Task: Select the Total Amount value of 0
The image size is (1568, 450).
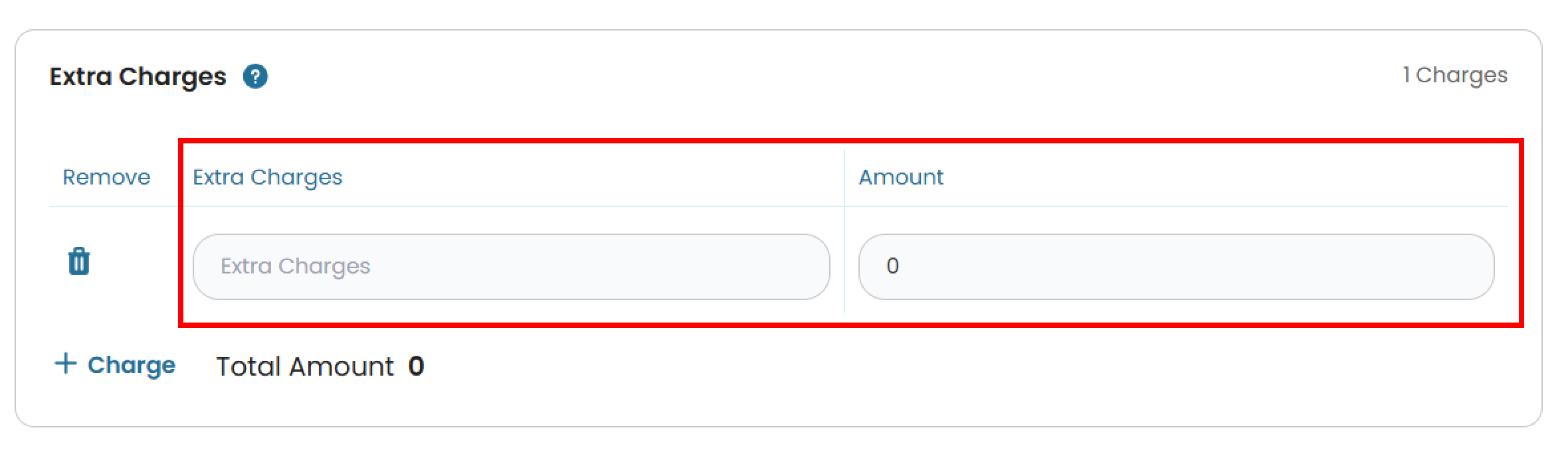Action: point(417,366)
